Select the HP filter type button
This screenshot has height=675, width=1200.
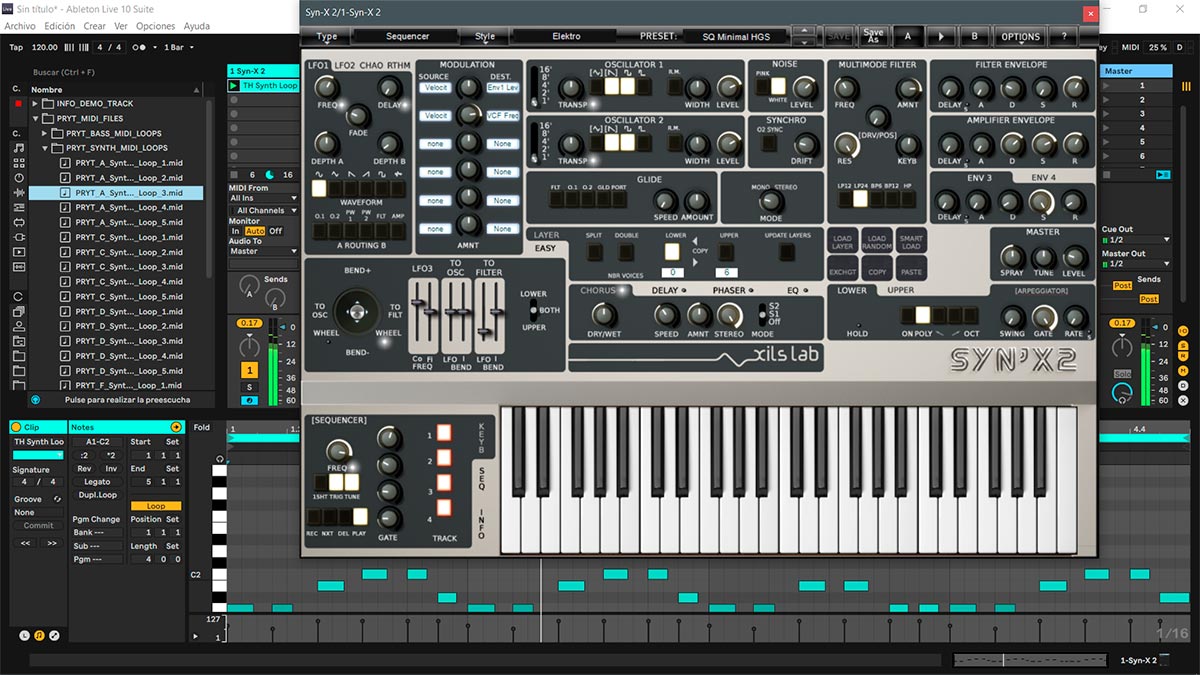[907, 198]
